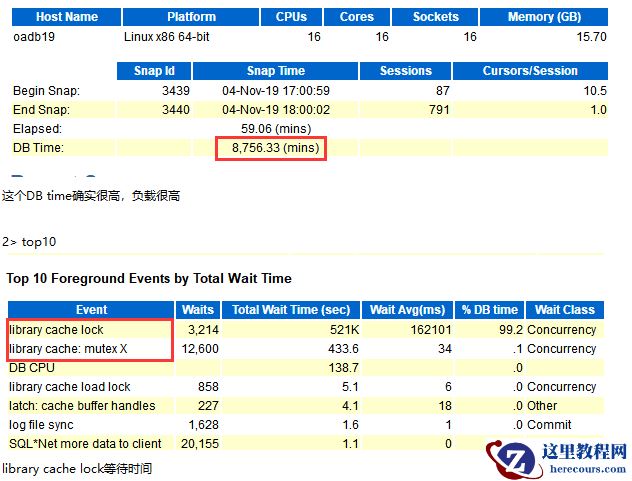Click the Waits column header

point(198,310)
